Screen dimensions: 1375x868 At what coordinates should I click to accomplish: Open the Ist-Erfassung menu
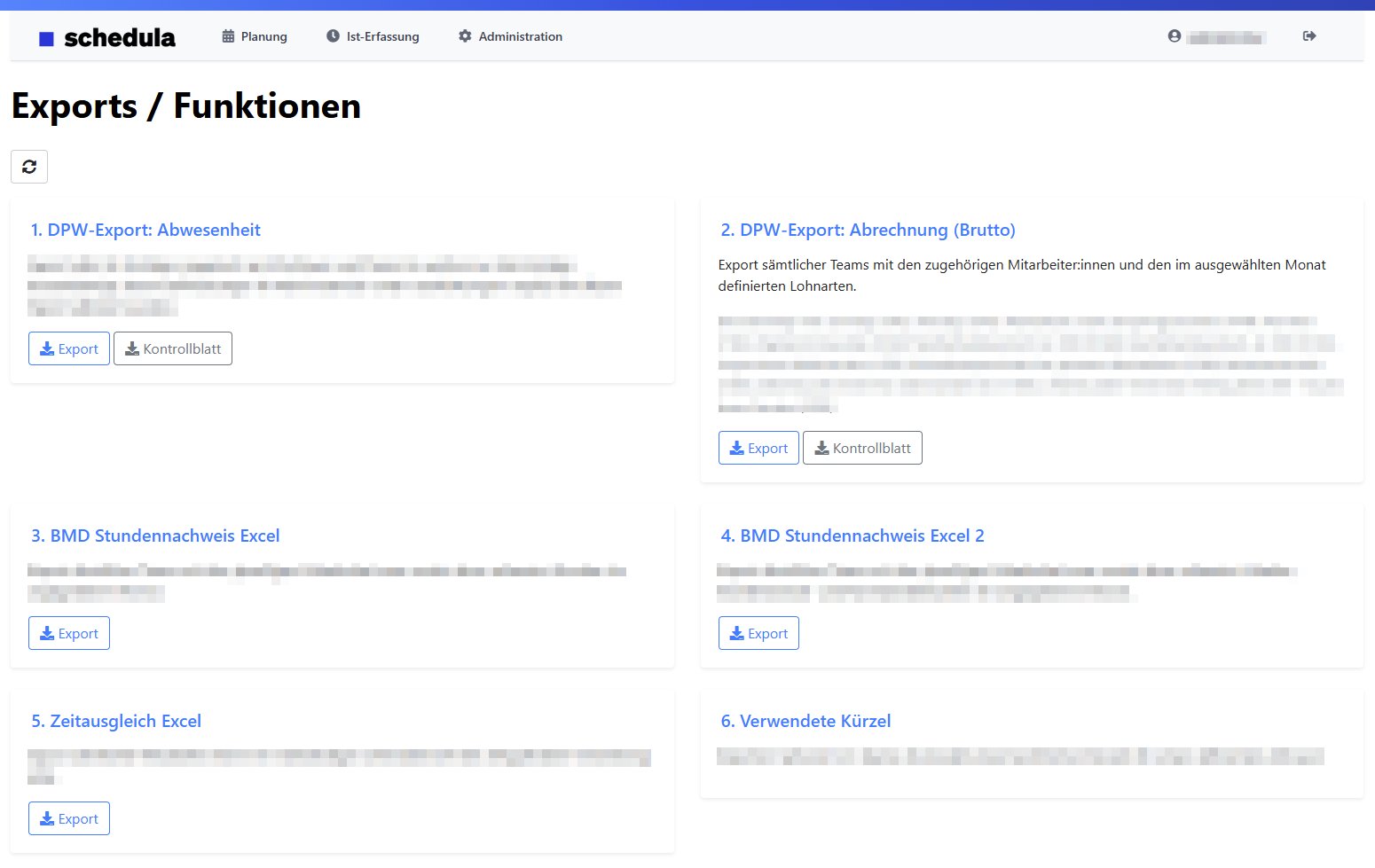(373, 36)
